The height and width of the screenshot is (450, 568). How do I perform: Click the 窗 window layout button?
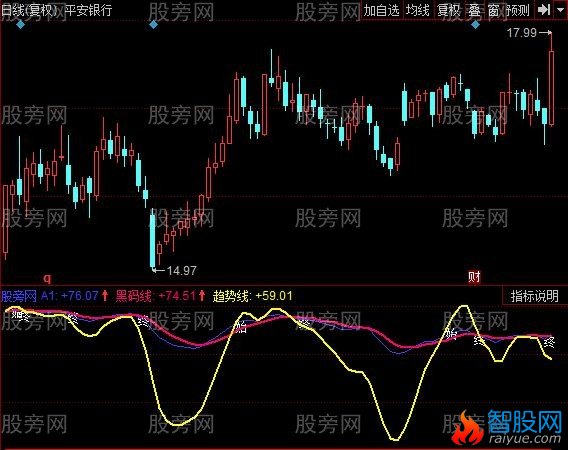(493, 10)
